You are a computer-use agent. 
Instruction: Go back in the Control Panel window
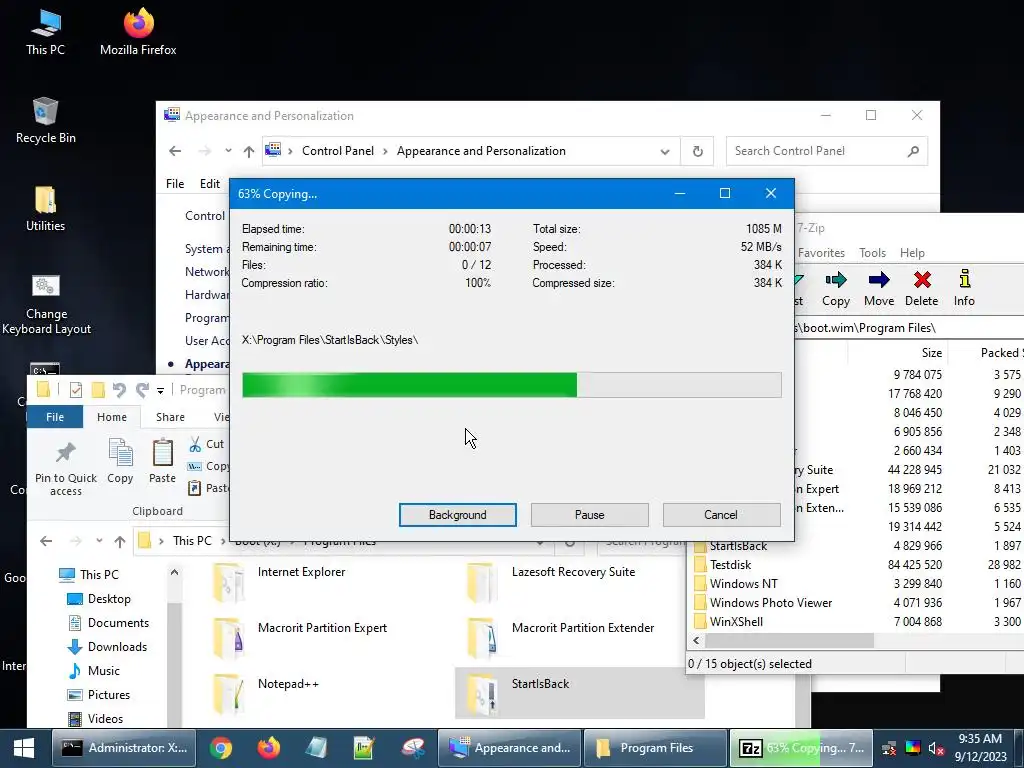[x=175, y=151]
